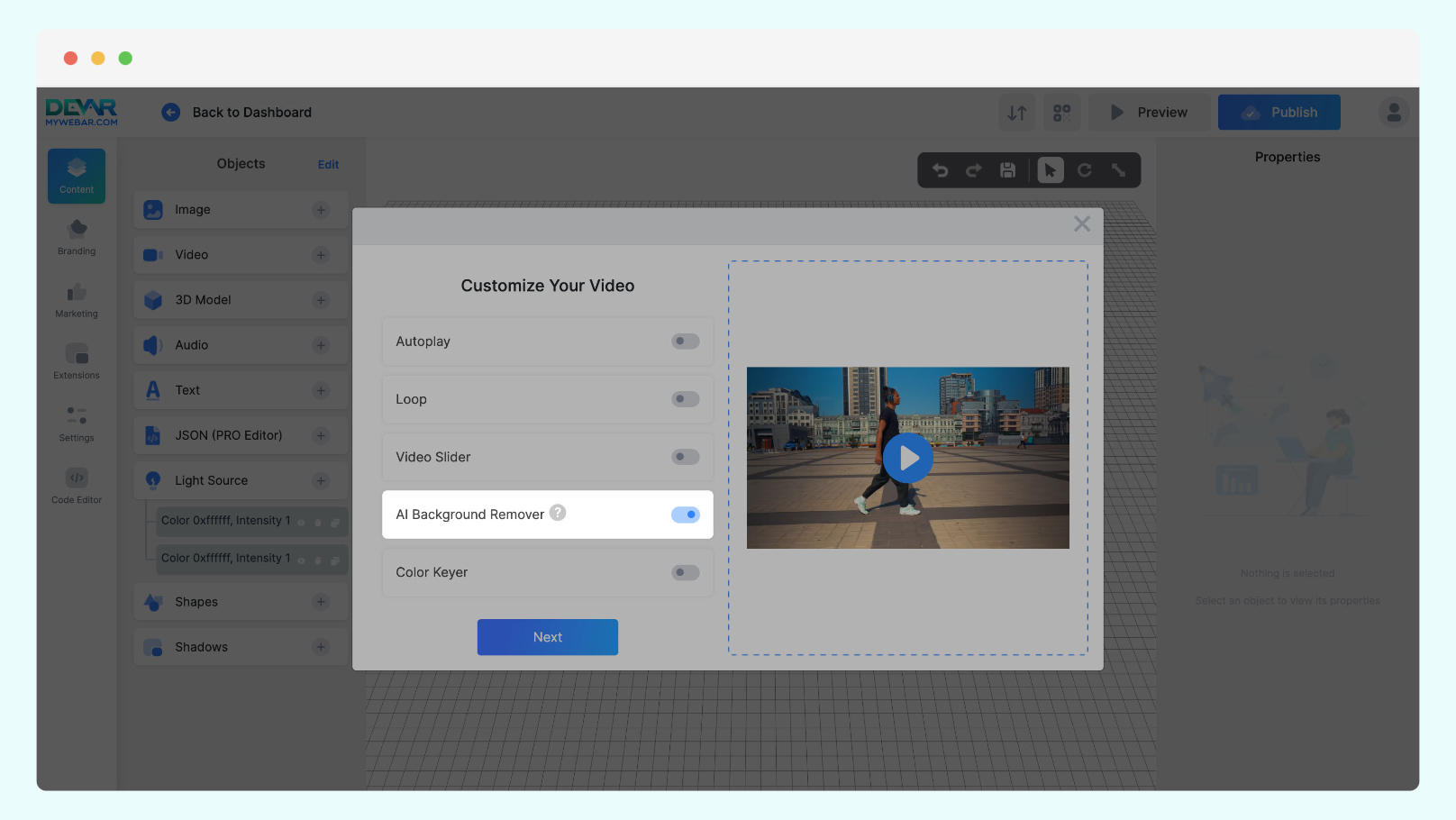Enable the Loop toggle
Image resolution: width=1456 pixels, height=820 pixels.
click(x=685, y=399)
